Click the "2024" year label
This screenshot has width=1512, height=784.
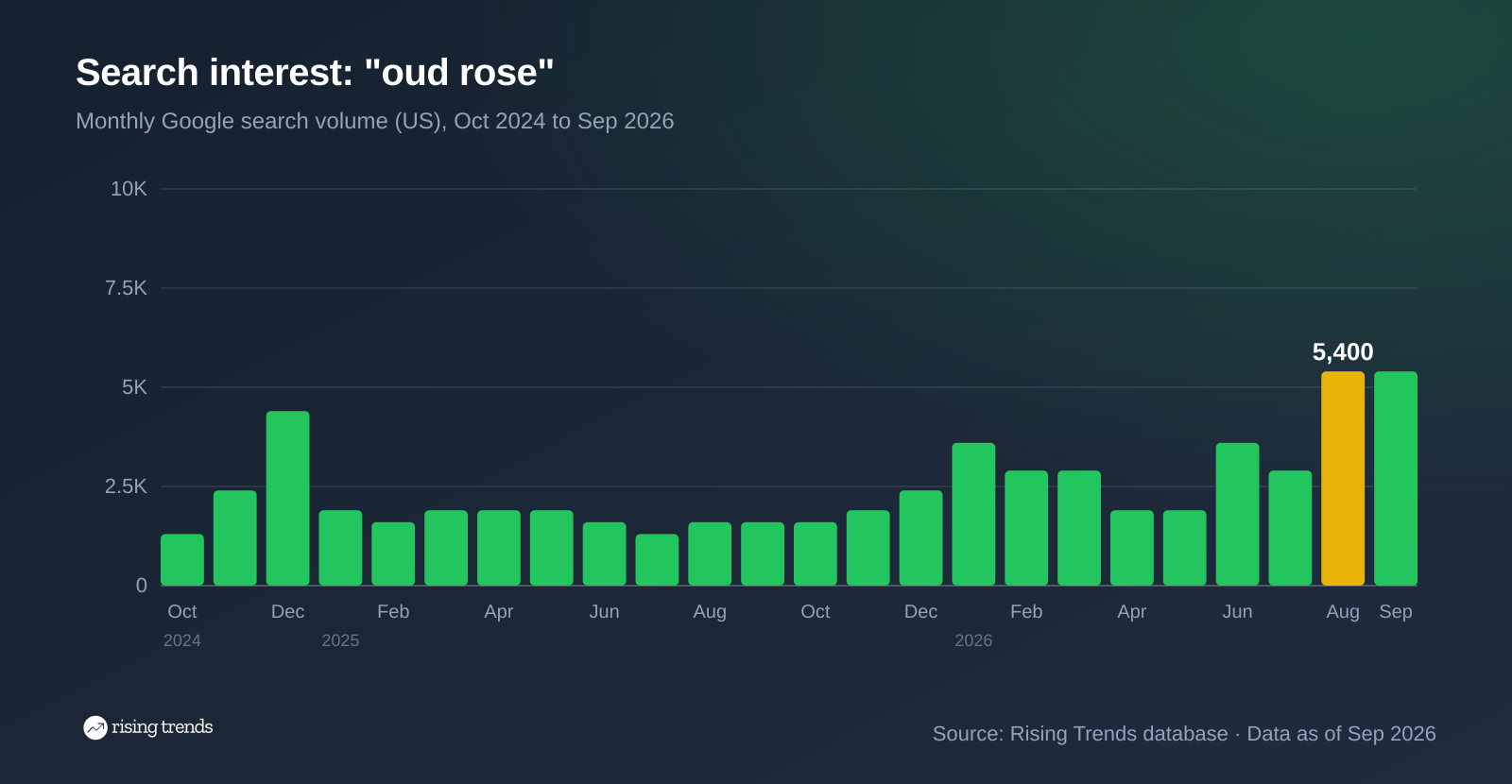click(182, 640)
